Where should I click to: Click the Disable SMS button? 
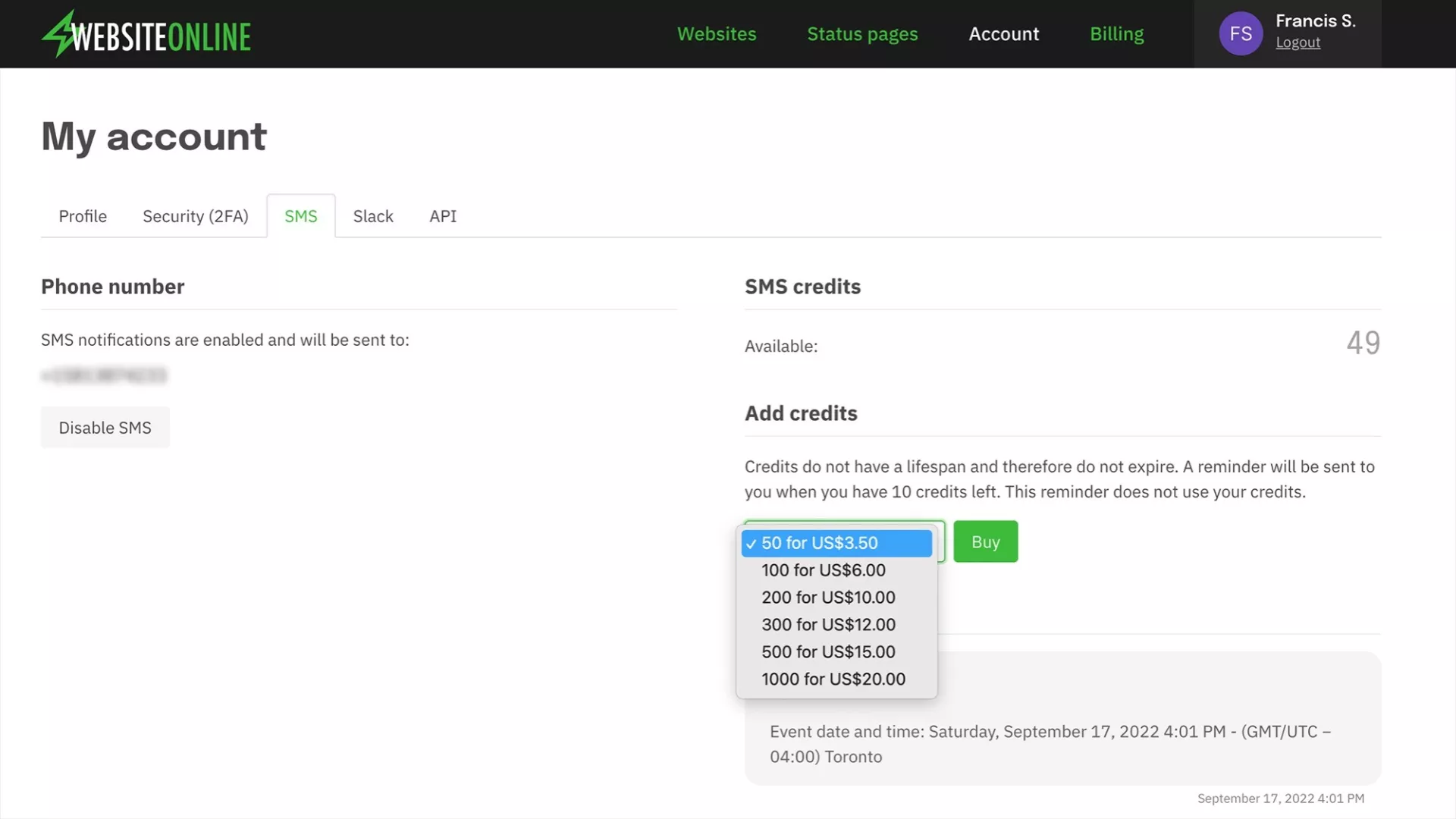(105, 428)
